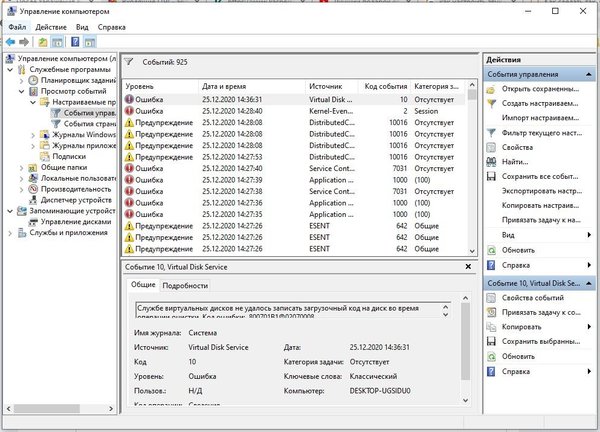600x432 pixels.
Task: Open the Копировать submenu arrow
Action: pyautogui.click(x=588, y=327)
